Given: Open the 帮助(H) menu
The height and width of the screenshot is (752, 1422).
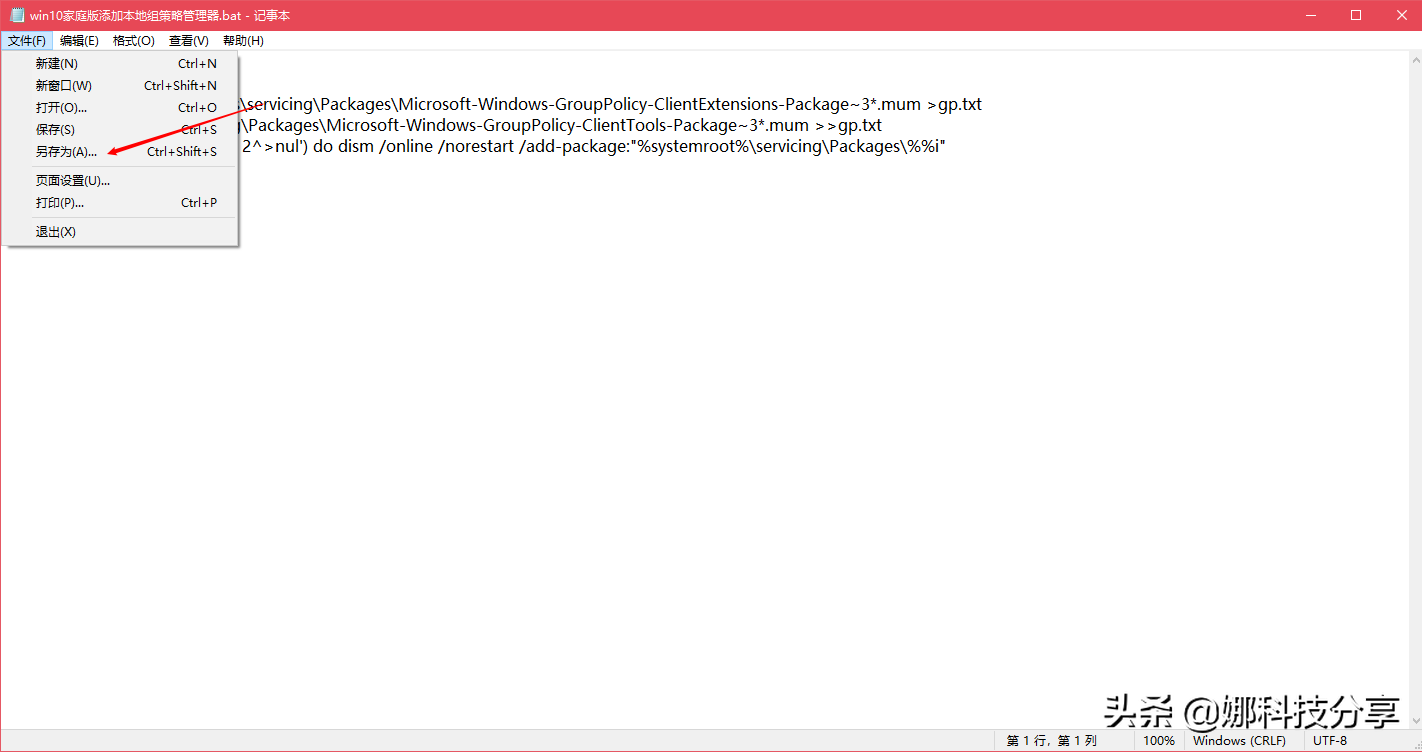Looking at the screenshot, I should click(243, 41).
